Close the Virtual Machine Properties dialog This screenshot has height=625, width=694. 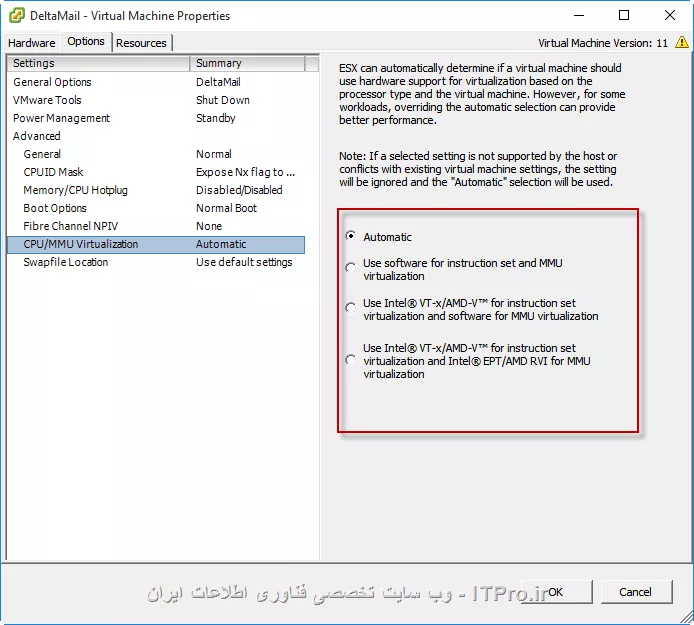coord(670,15)
